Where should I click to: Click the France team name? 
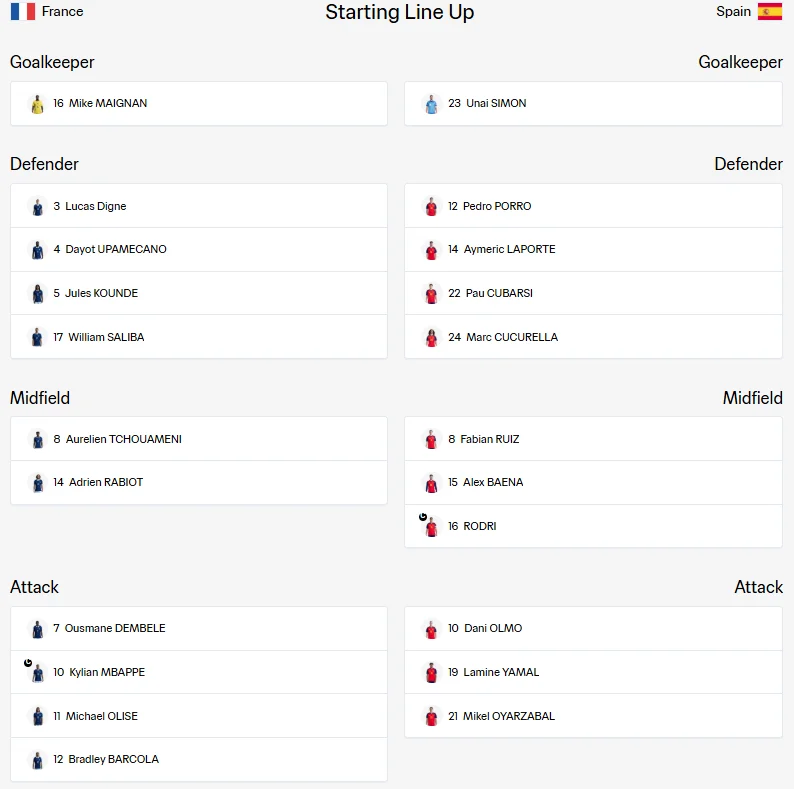click(x=62, y=11)
